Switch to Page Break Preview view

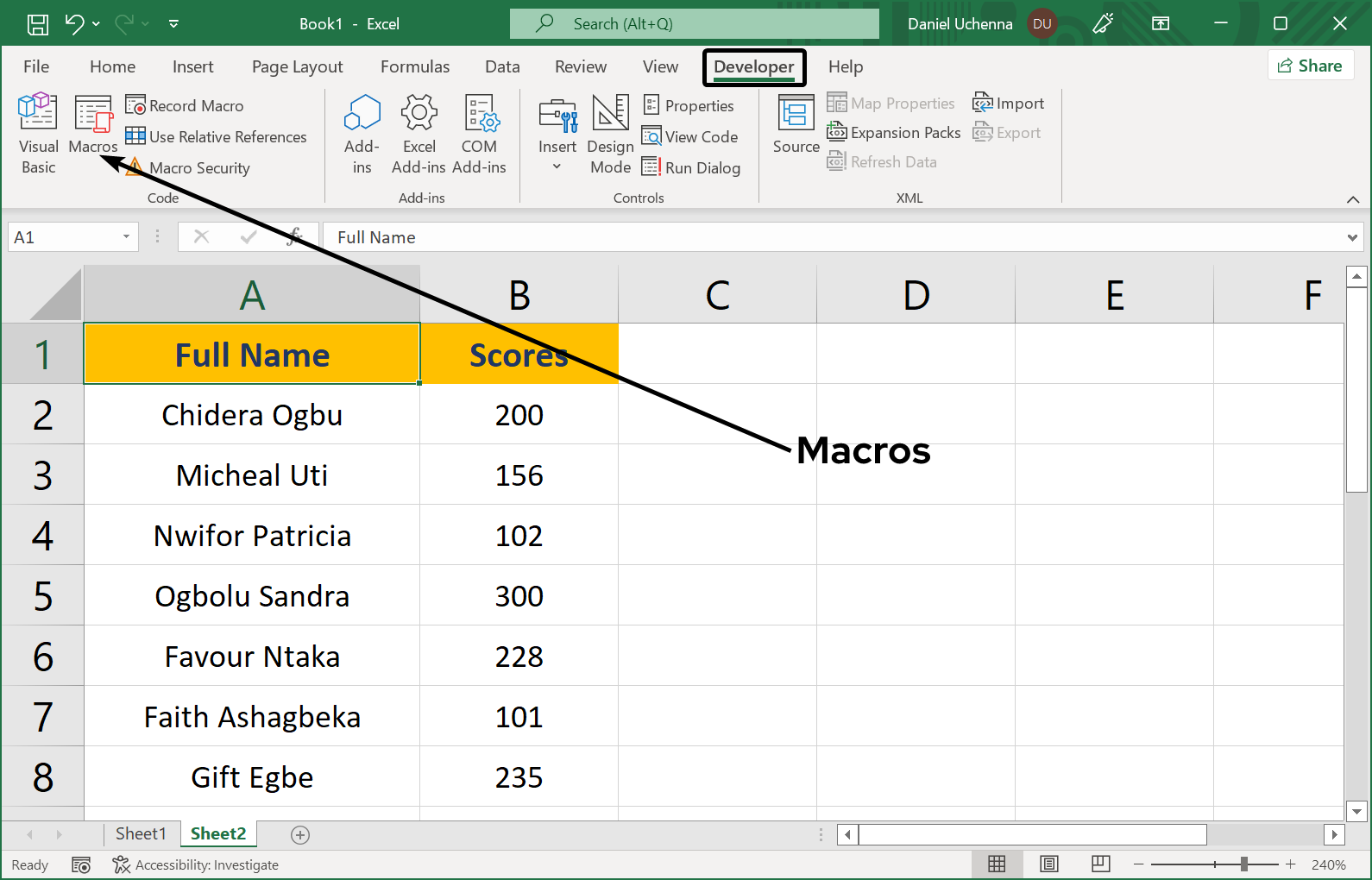[1100, 864]
